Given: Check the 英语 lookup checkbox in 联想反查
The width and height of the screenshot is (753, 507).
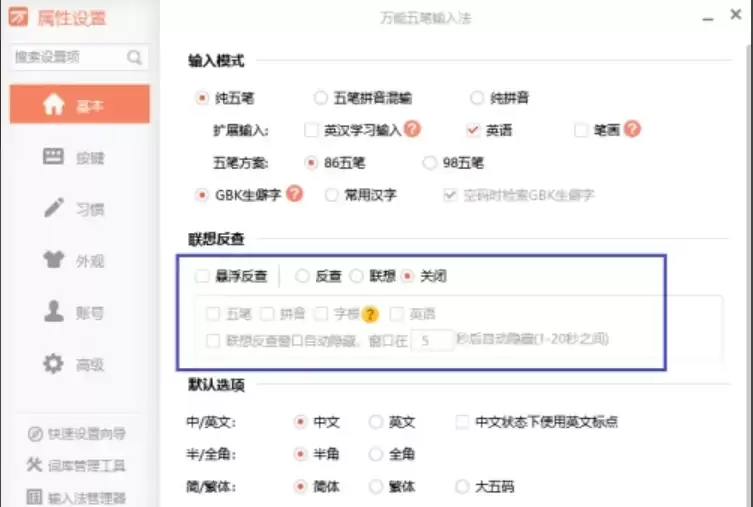Looking at the screenshot, I should 396,314.
